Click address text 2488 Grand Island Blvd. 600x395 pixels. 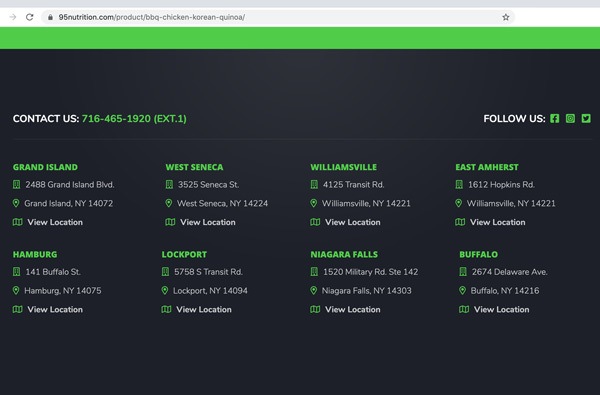tap(70, 184)
